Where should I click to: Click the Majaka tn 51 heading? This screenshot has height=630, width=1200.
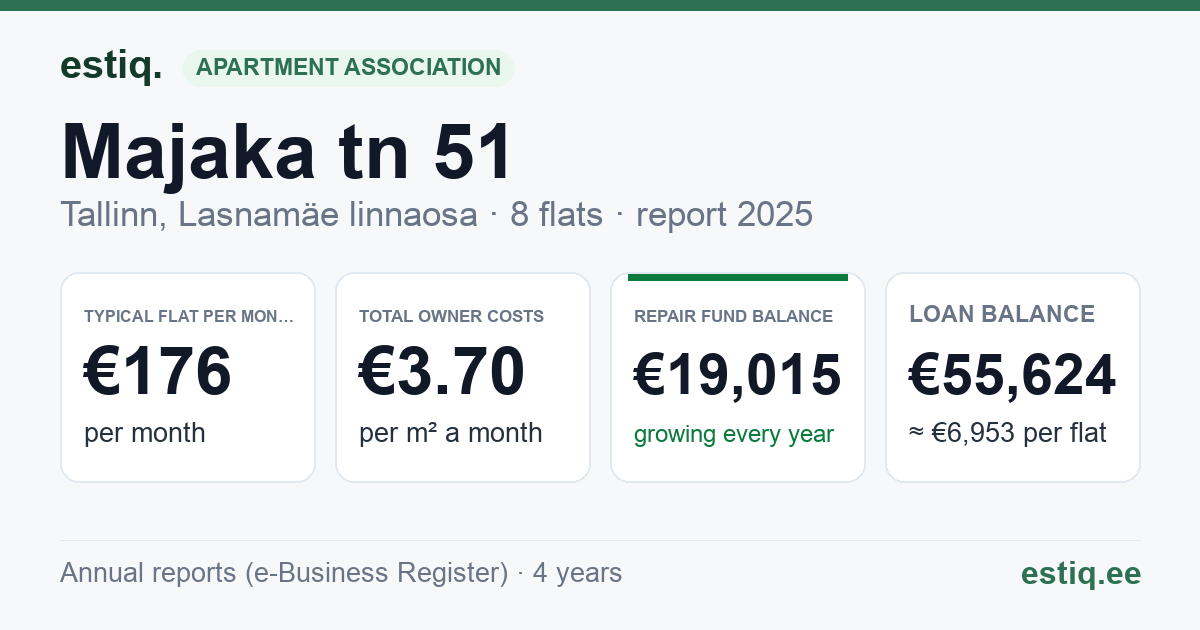pos(287,153)
